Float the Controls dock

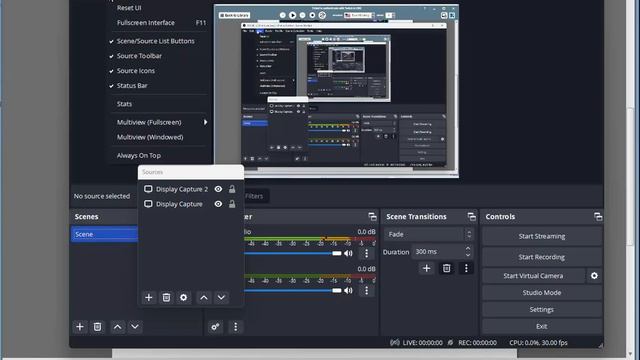[598, 216]
